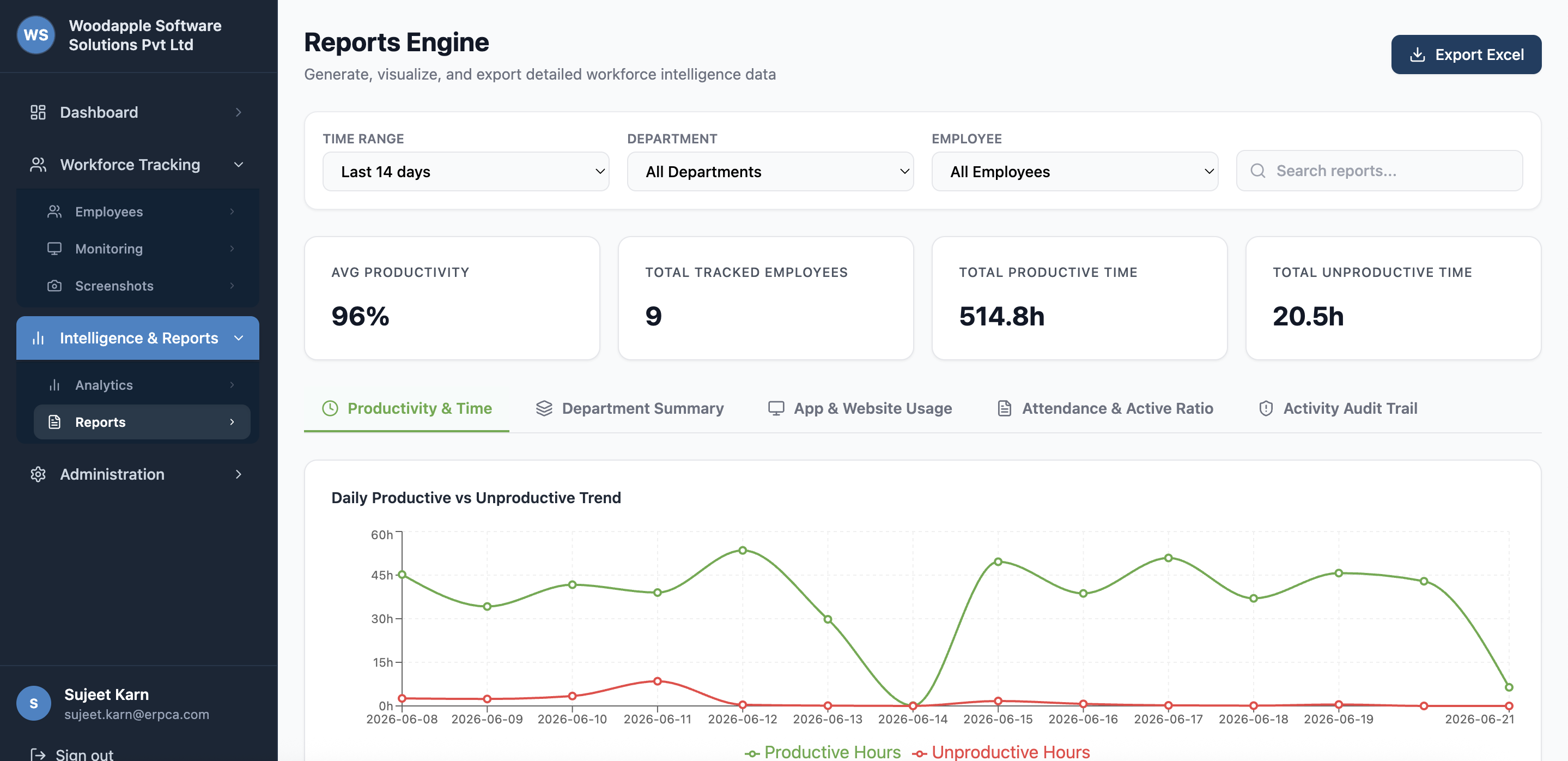Click the layers icon on Department Summary
1568x761 pixels.
tap(544, 408)
